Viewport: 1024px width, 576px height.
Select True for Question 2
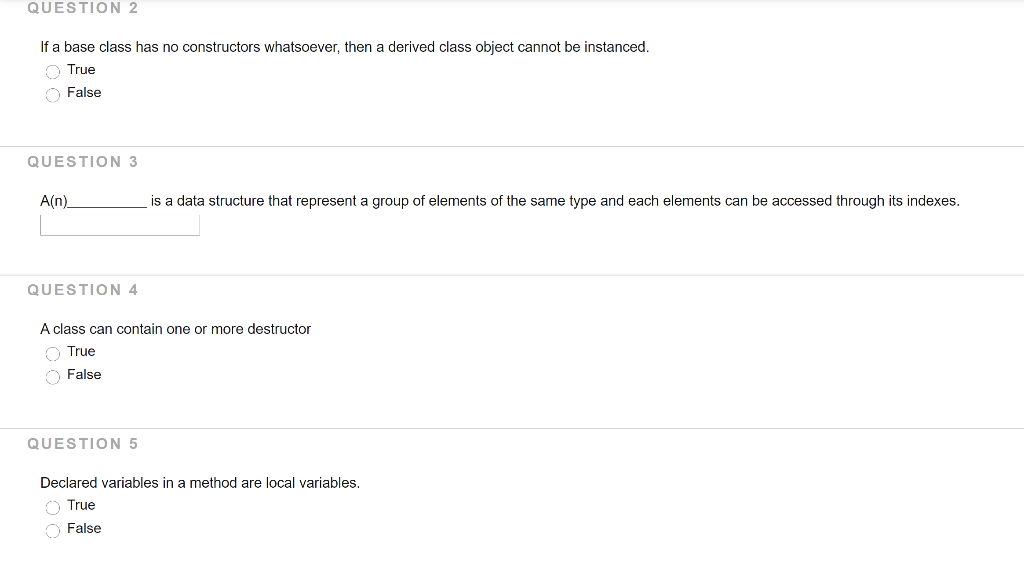pyautogui.click(x=52, y=71)
